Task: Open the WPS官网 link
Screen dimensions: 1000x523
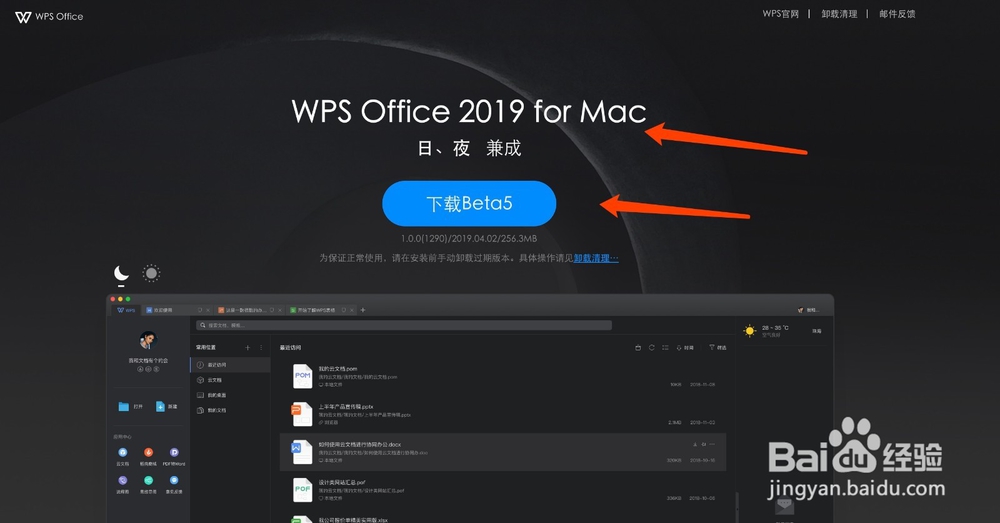Action: (781, 14)
